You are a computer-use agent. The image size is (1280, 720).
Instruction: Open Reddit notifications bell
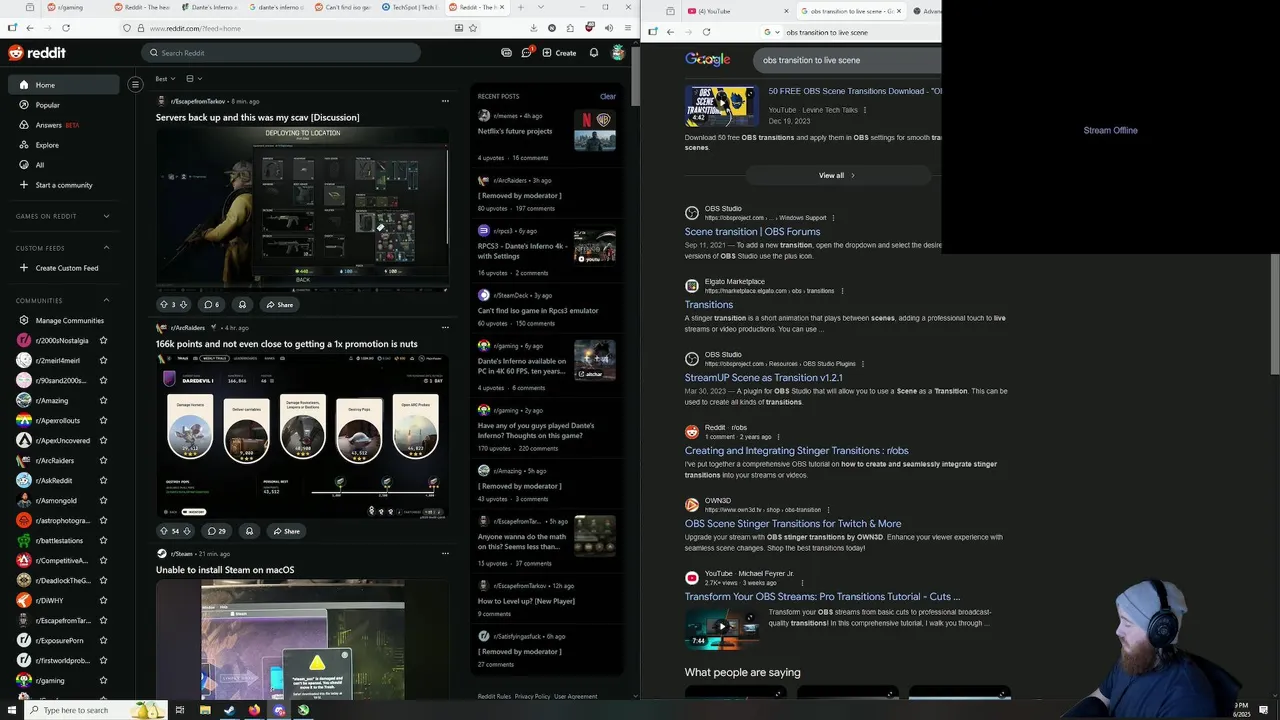594,53
